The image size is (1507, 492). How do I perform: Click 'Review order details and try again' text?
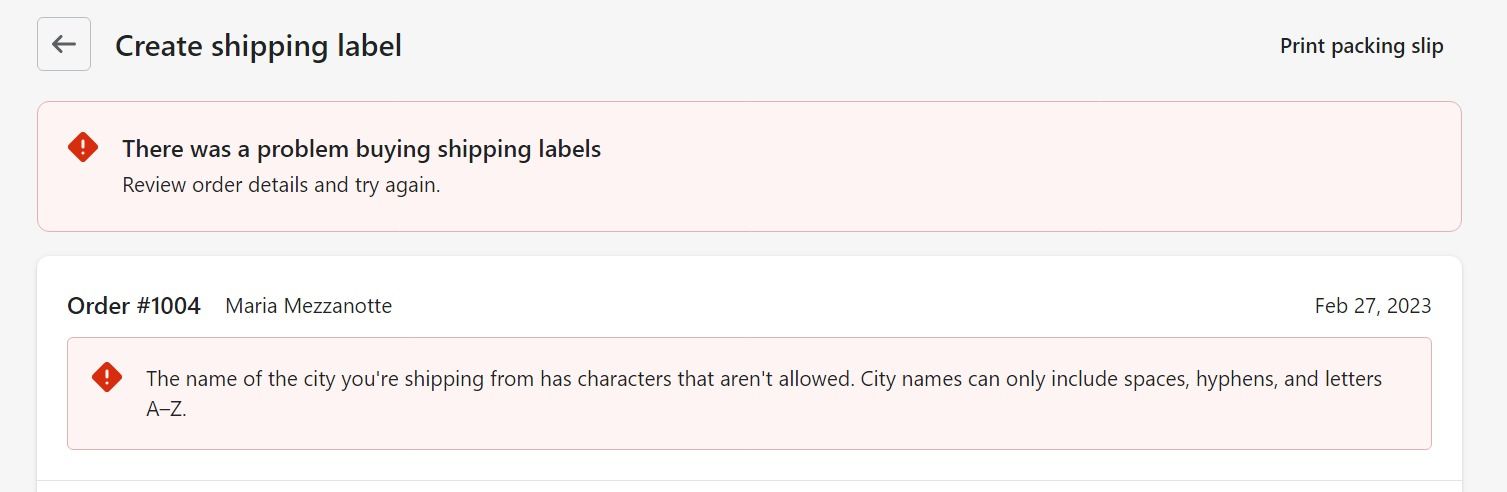click(281, 185)
